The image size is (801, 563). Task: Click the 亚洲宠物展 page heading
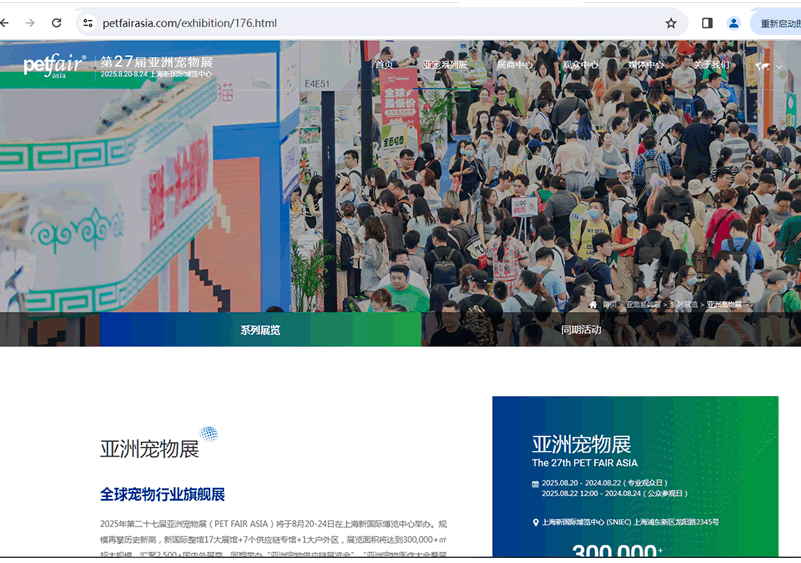click(150, 449)
